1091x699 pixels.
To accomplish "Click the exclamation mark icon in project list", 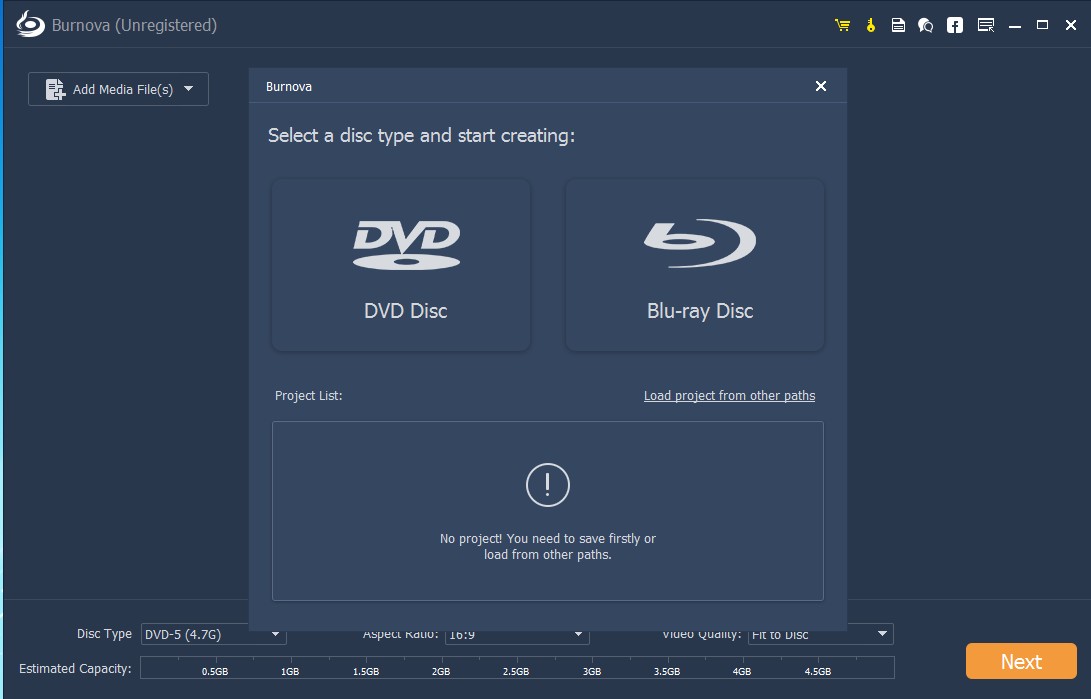I will point(547,485).
